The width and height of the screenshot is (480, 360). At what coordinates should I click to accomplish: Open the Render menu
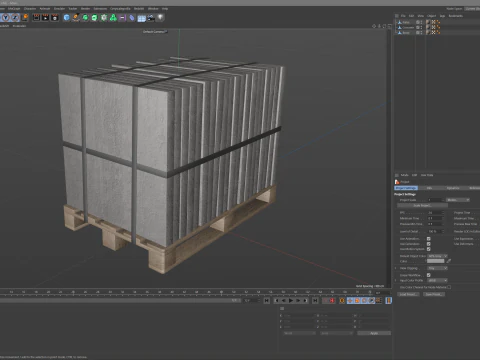point(85,9)
